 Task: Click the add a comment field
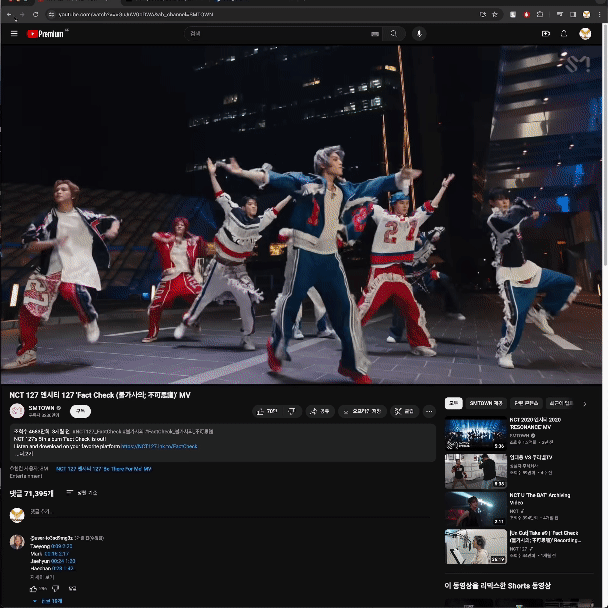pos(230,512)
